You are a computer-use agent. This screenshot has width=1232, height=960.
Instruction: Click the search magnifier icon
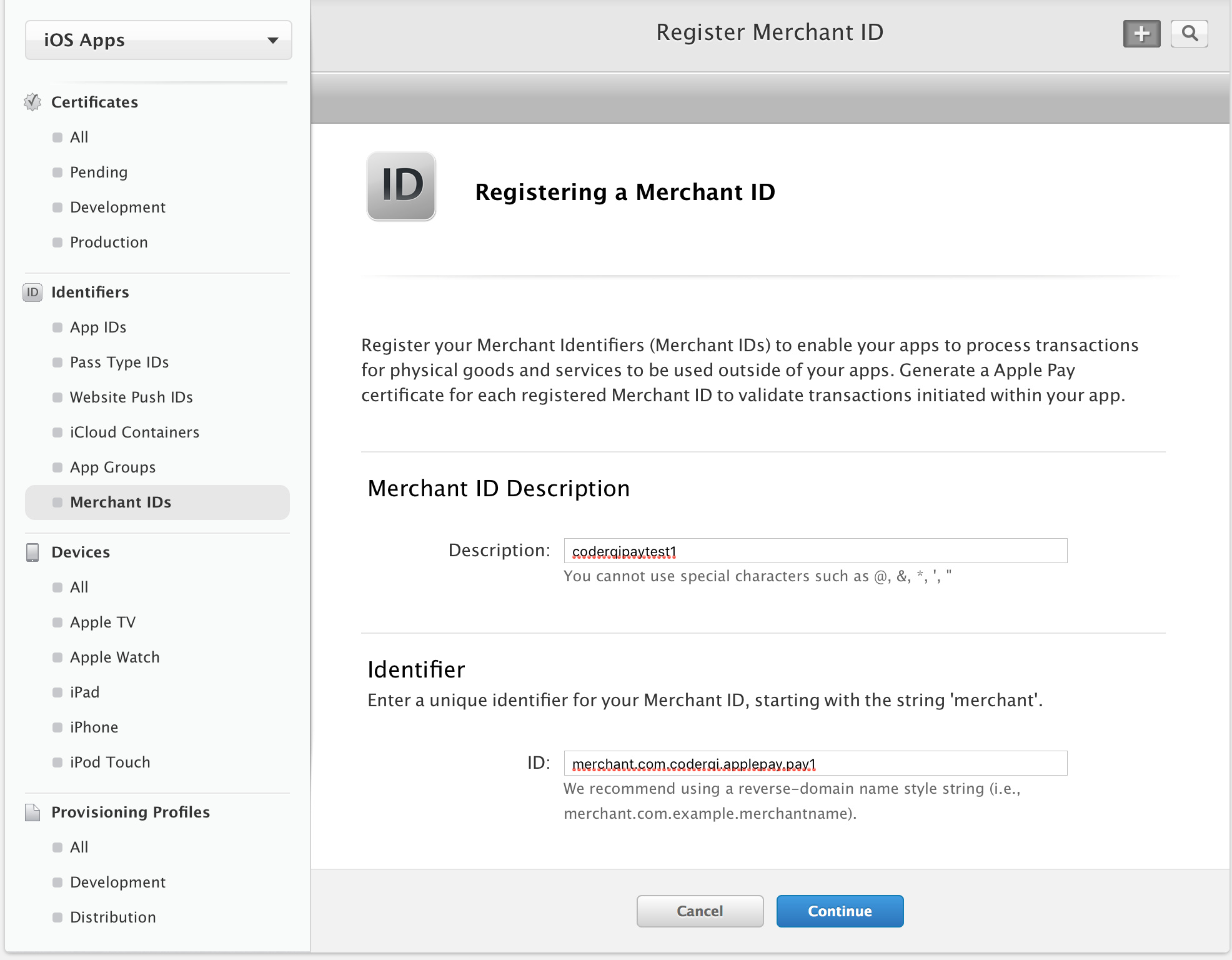pyautogui.click(x=1190, y=34)
